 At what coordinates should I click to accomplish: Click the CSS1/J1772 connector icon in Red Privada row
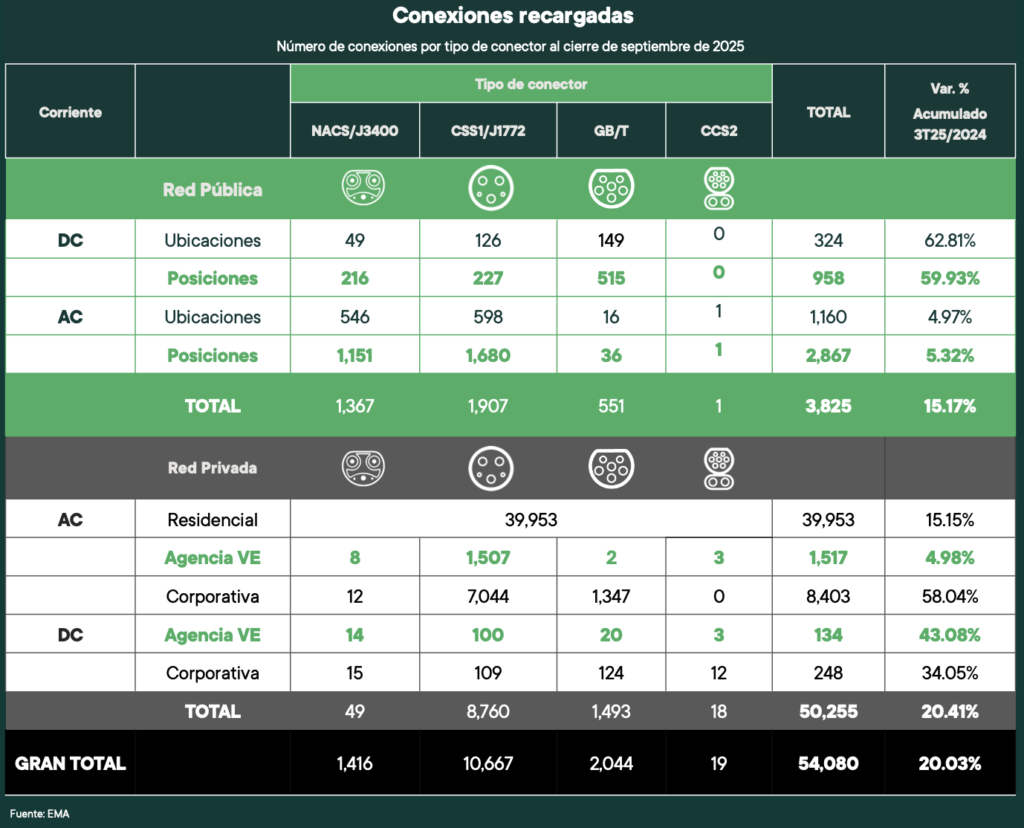(x=489, y=467)
